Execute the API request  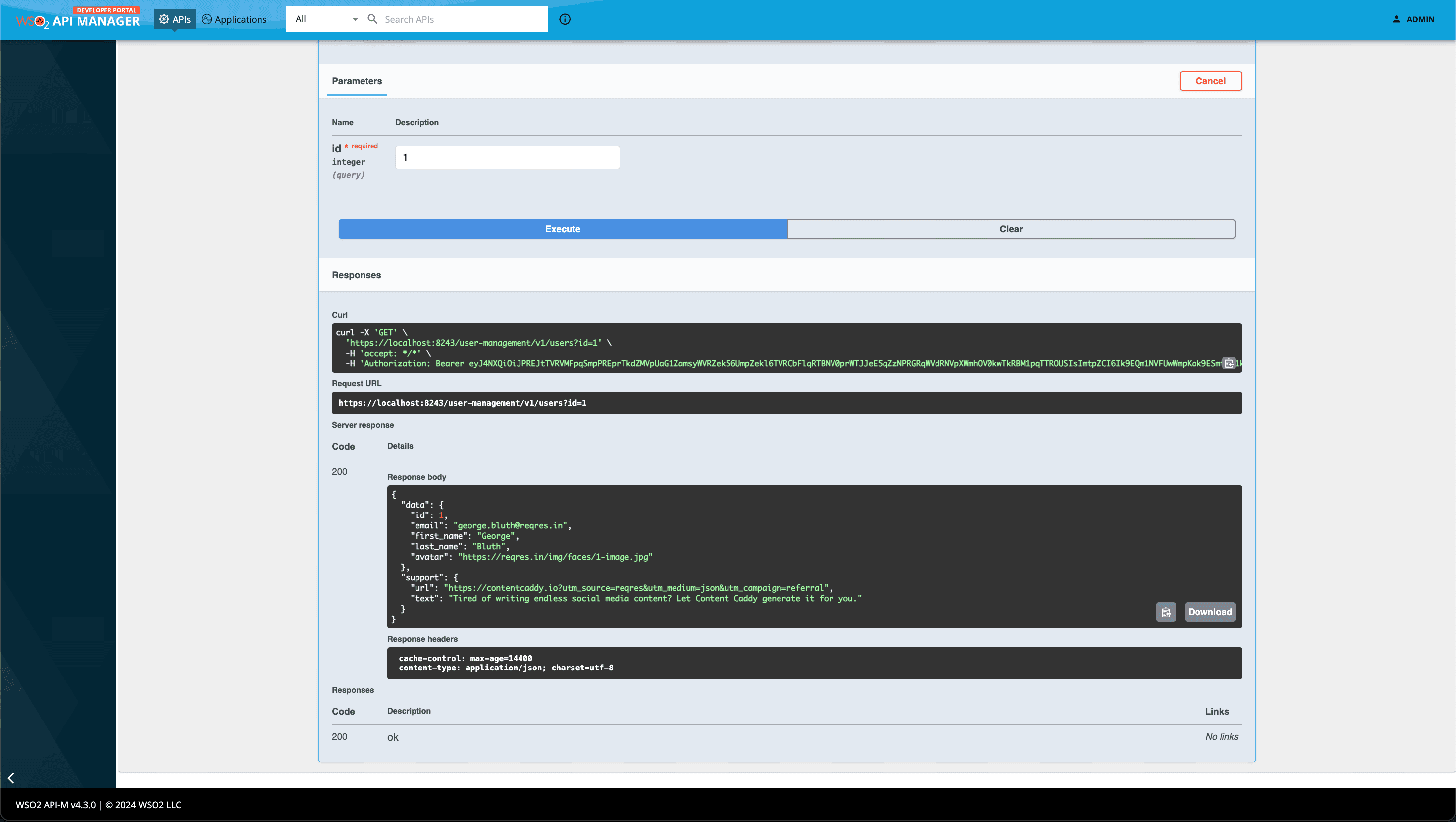click(x=562, y=229)
